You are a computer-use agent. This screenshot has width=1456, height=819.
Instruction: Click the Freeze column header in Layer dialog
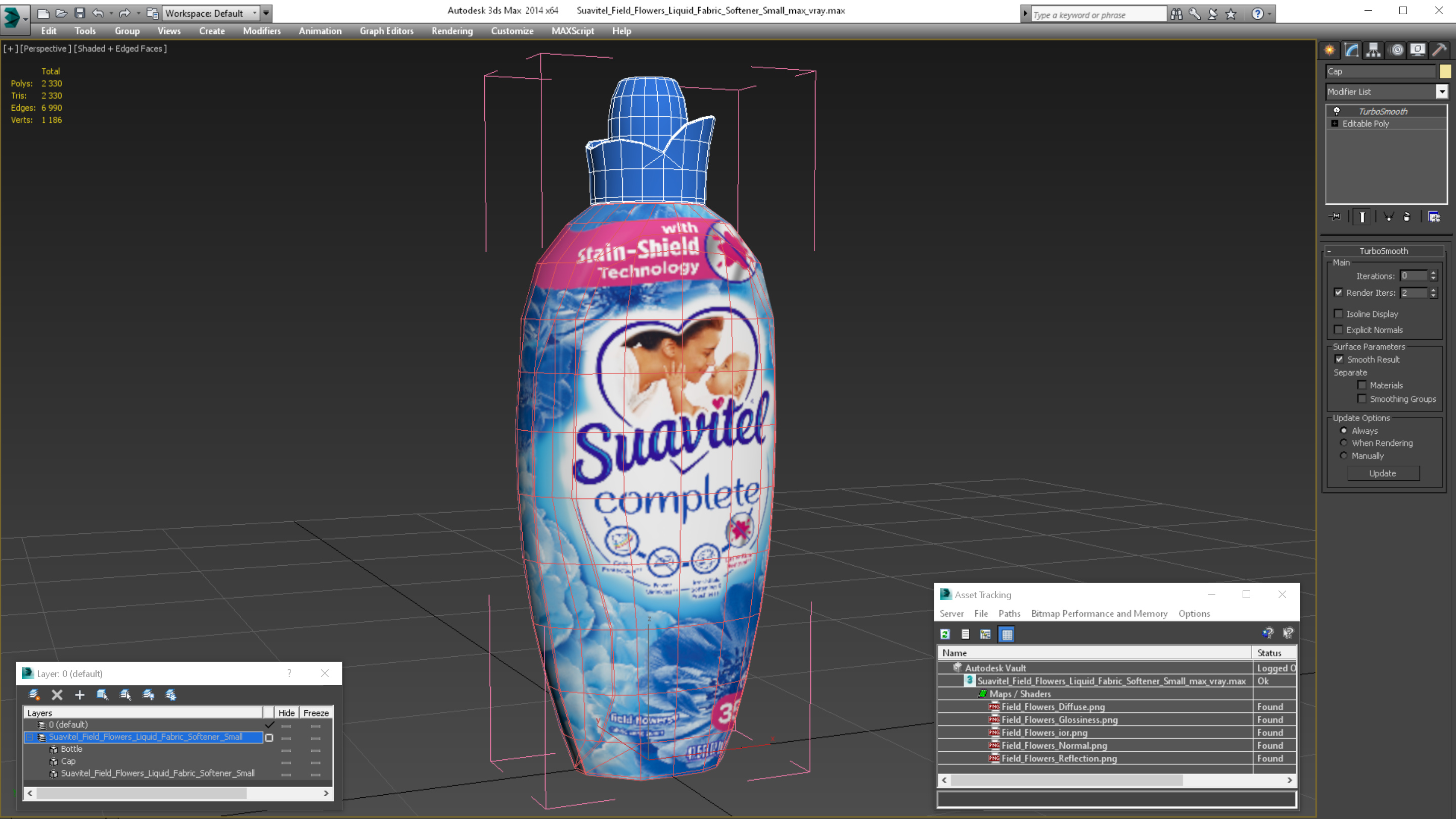[316, 713]
